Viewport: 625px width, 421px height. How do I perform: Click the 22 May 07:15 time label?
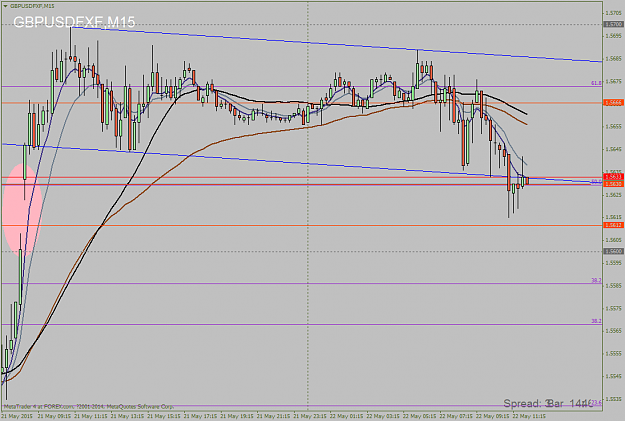point(456,416)
